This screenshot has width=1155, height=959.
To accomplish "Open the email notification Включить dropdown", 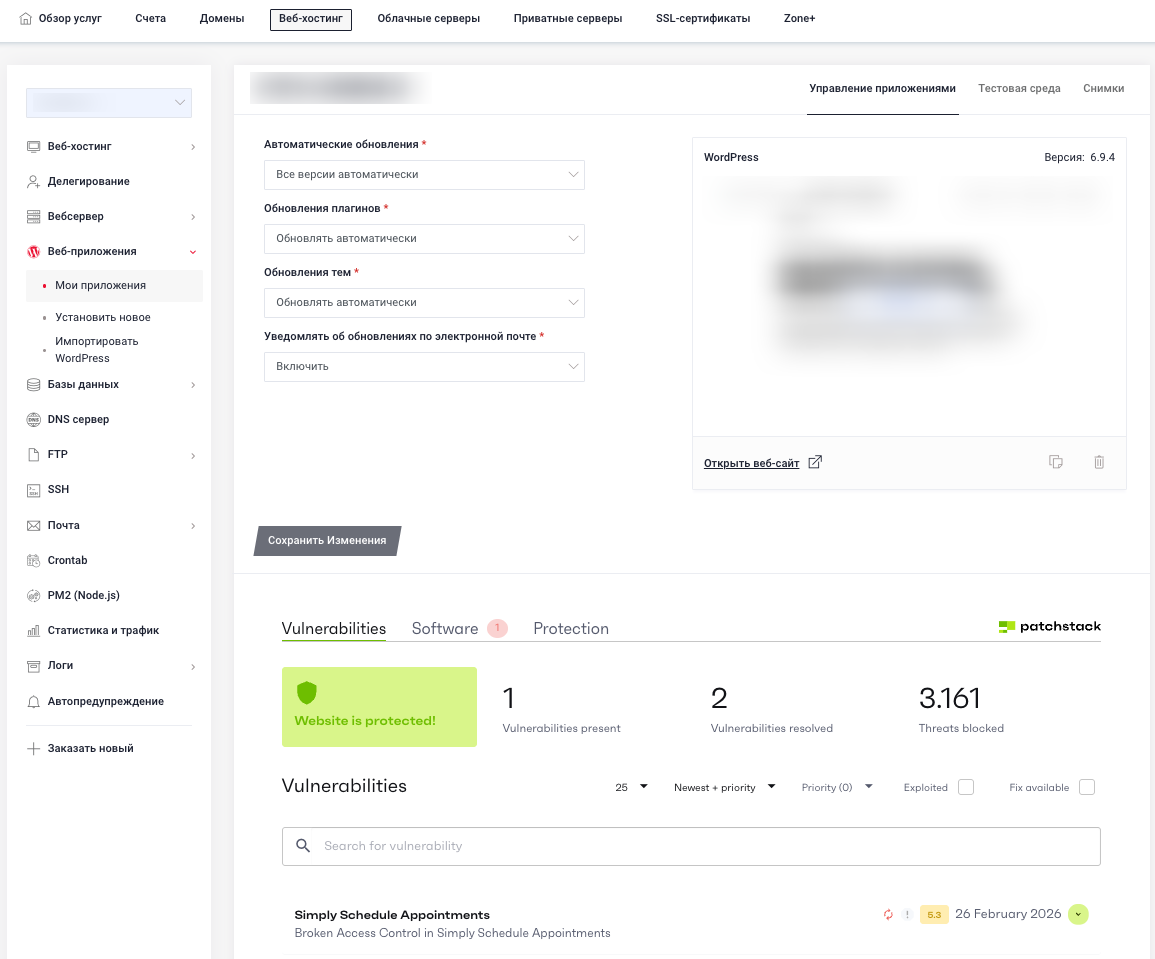I will [x=424, y=367].
